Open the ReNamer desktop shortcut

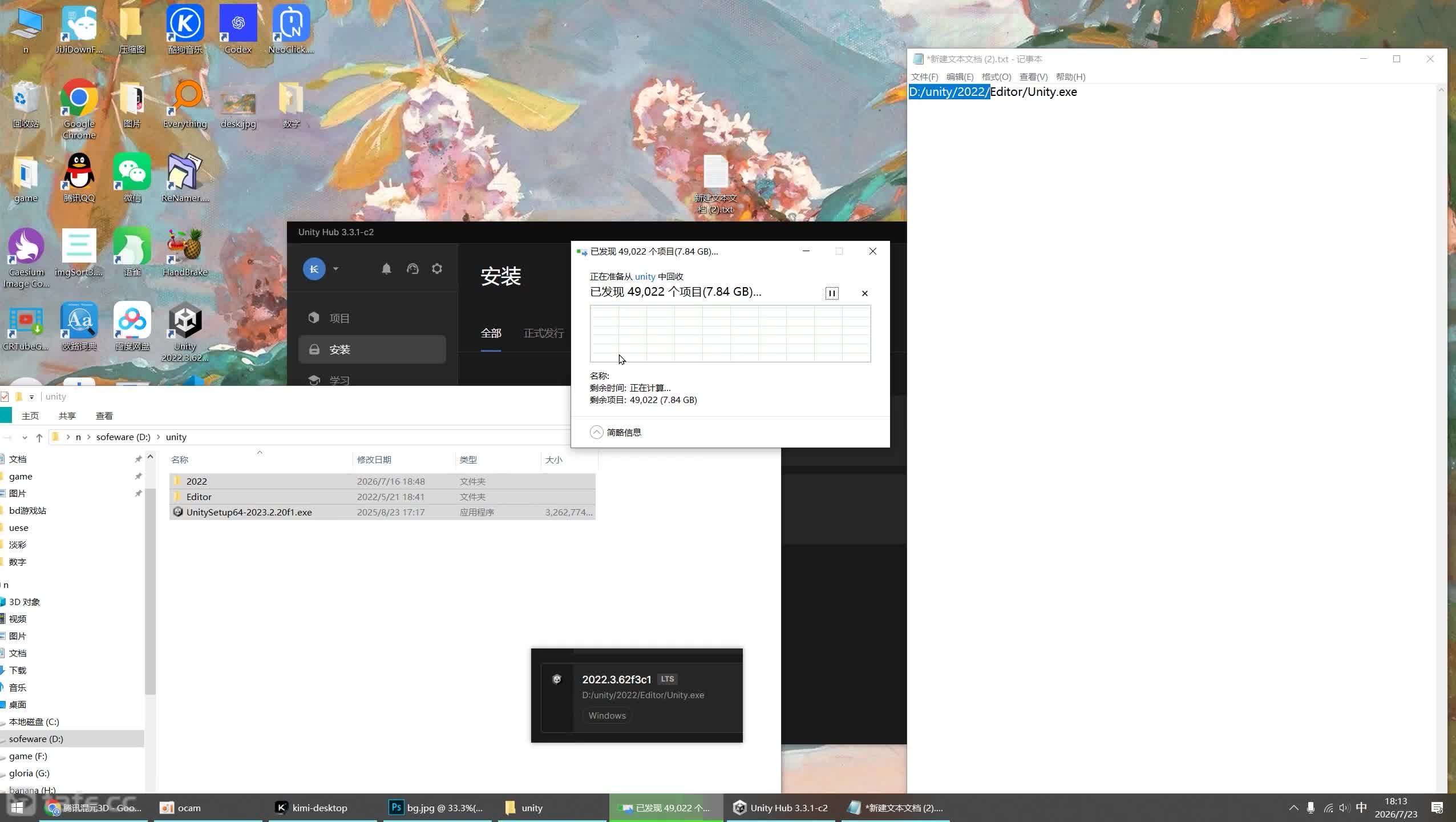[185, 178]
